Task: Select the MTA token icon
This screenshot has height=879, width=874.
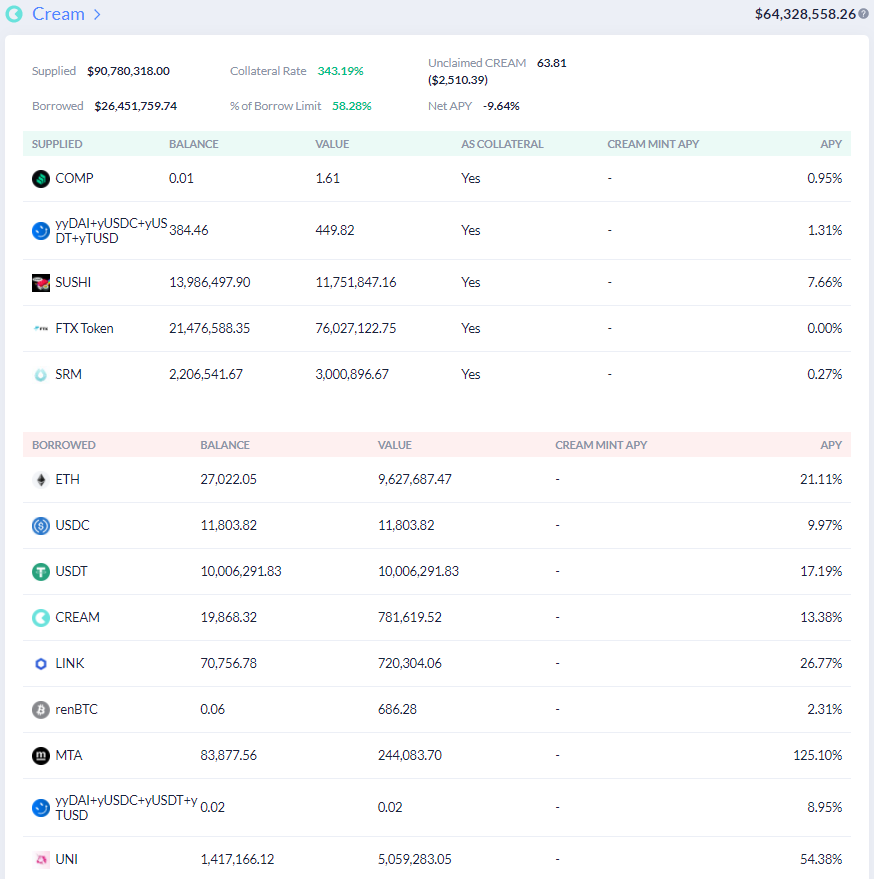Action: pyautogui.click(x=41, y=756)
